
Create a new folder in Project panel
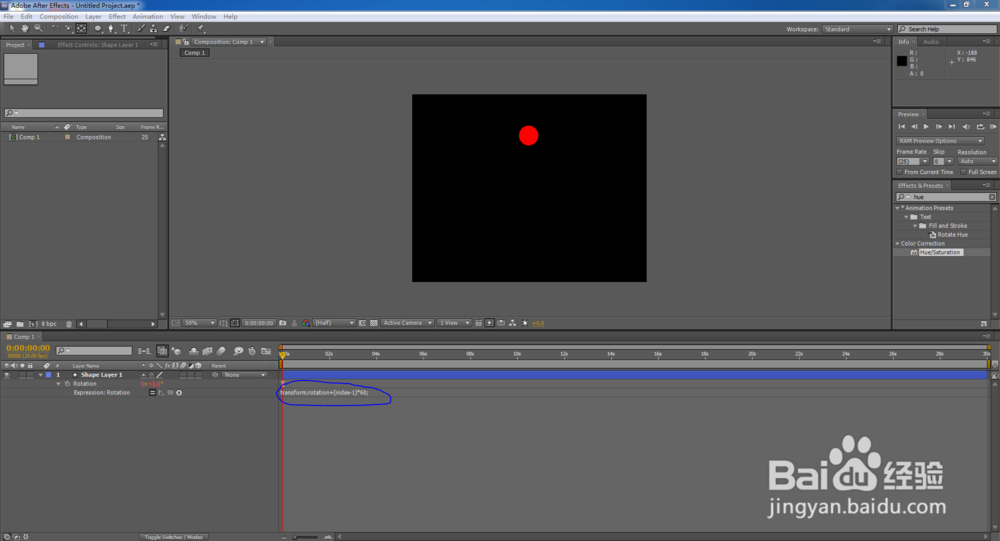coord(20,324)
